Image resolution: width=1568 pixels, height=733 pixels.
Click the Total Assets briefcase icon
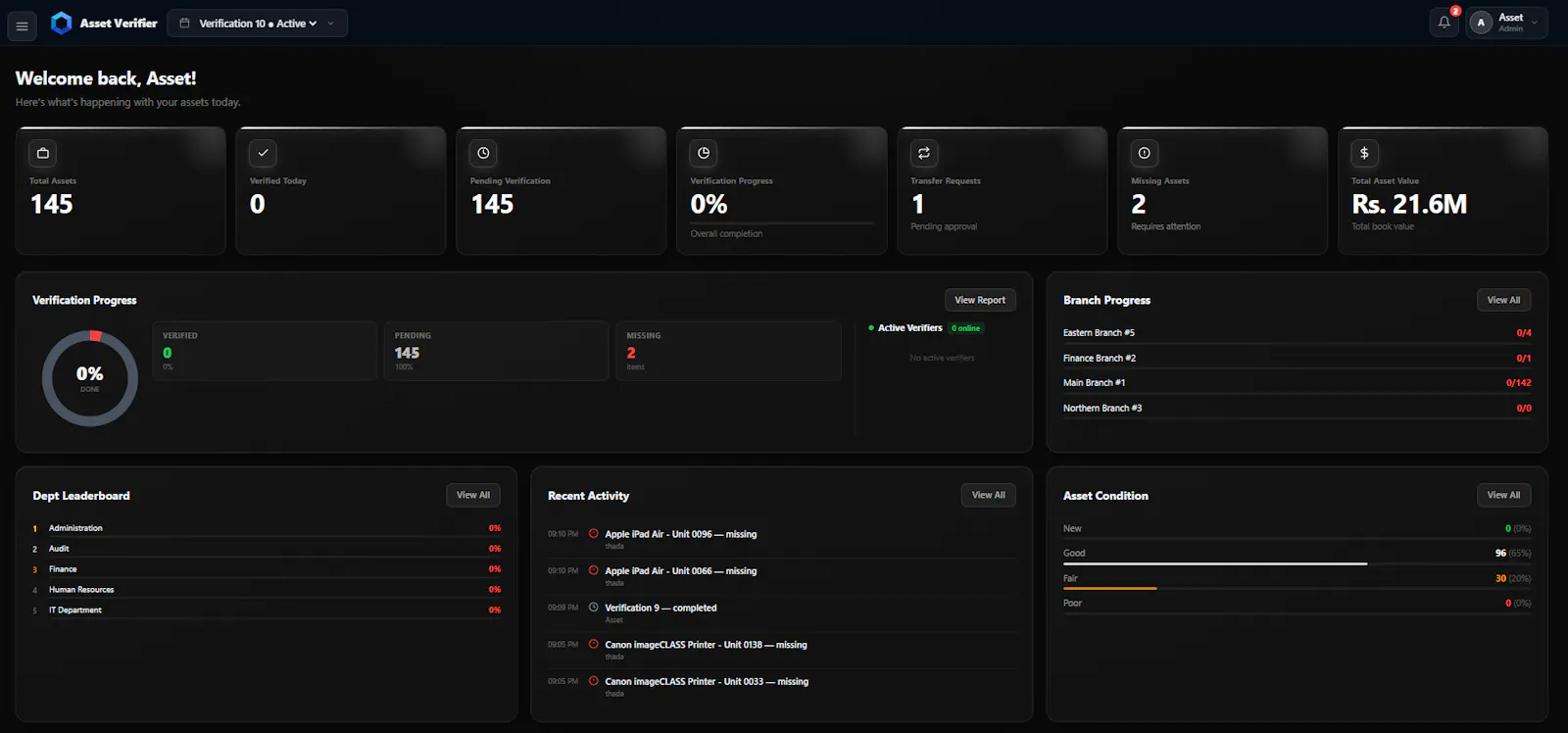pos(42,153)
